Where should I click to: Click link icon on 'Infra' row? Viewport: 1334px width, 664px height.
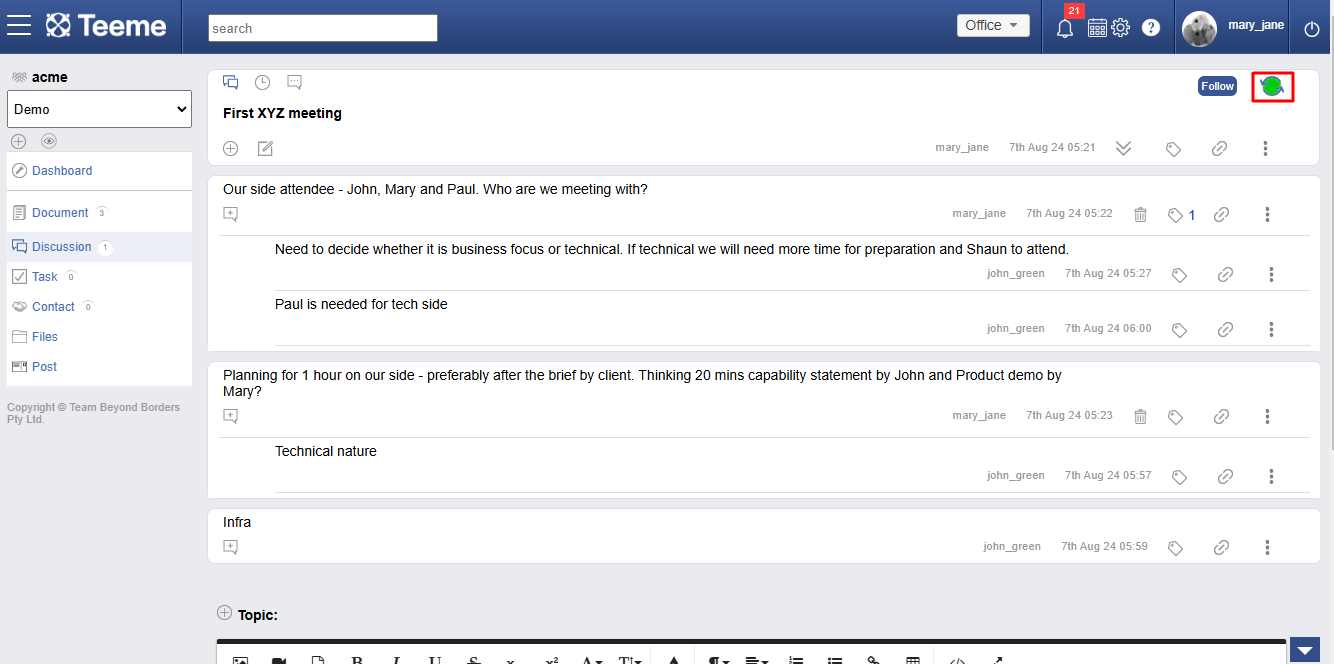coord(1222,547)
